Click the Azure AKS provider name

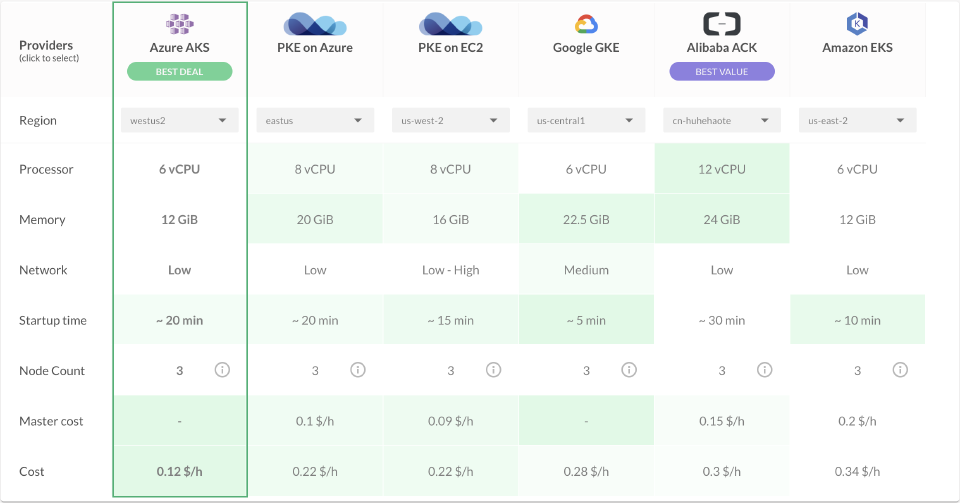(179, 48)
